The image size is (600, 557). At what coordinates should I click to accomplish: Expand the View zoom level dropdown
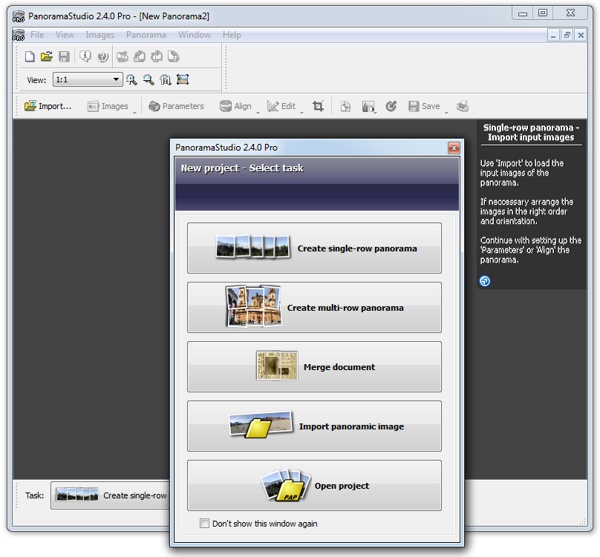[x=117, y=80]
